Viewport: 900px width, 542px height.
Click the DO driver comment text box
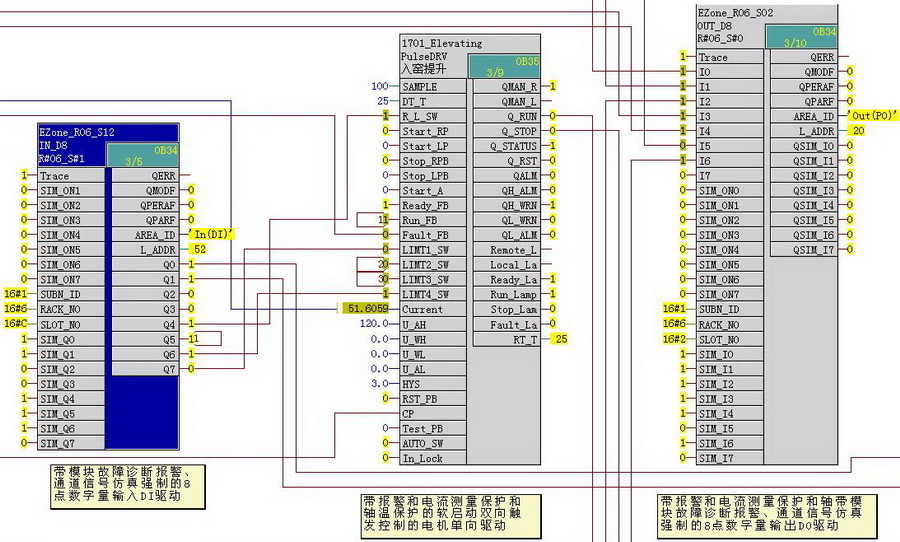[x=761, y=516]
